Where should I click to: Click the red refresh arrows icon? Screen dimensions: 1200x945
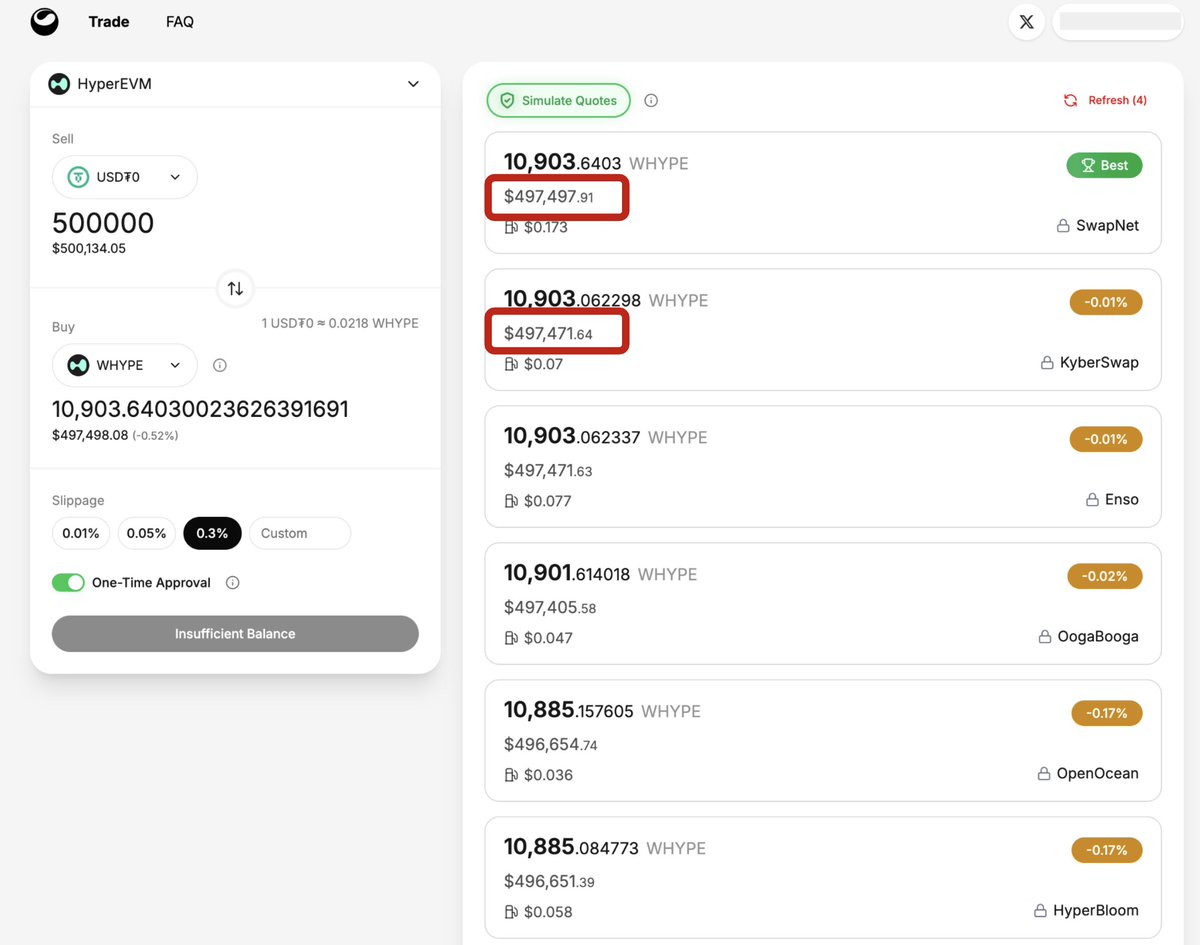tap(1070, 100)
